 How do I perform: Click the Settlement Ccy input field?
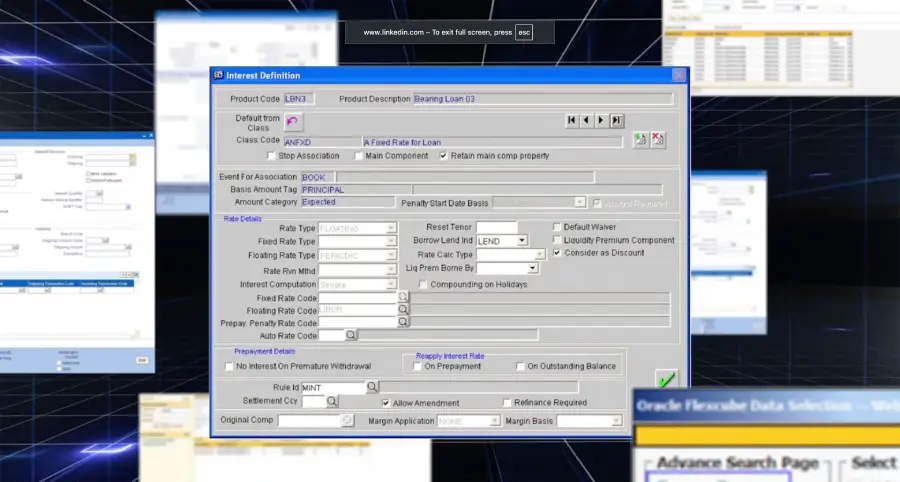pyautogui.click(x=314, y=402)
